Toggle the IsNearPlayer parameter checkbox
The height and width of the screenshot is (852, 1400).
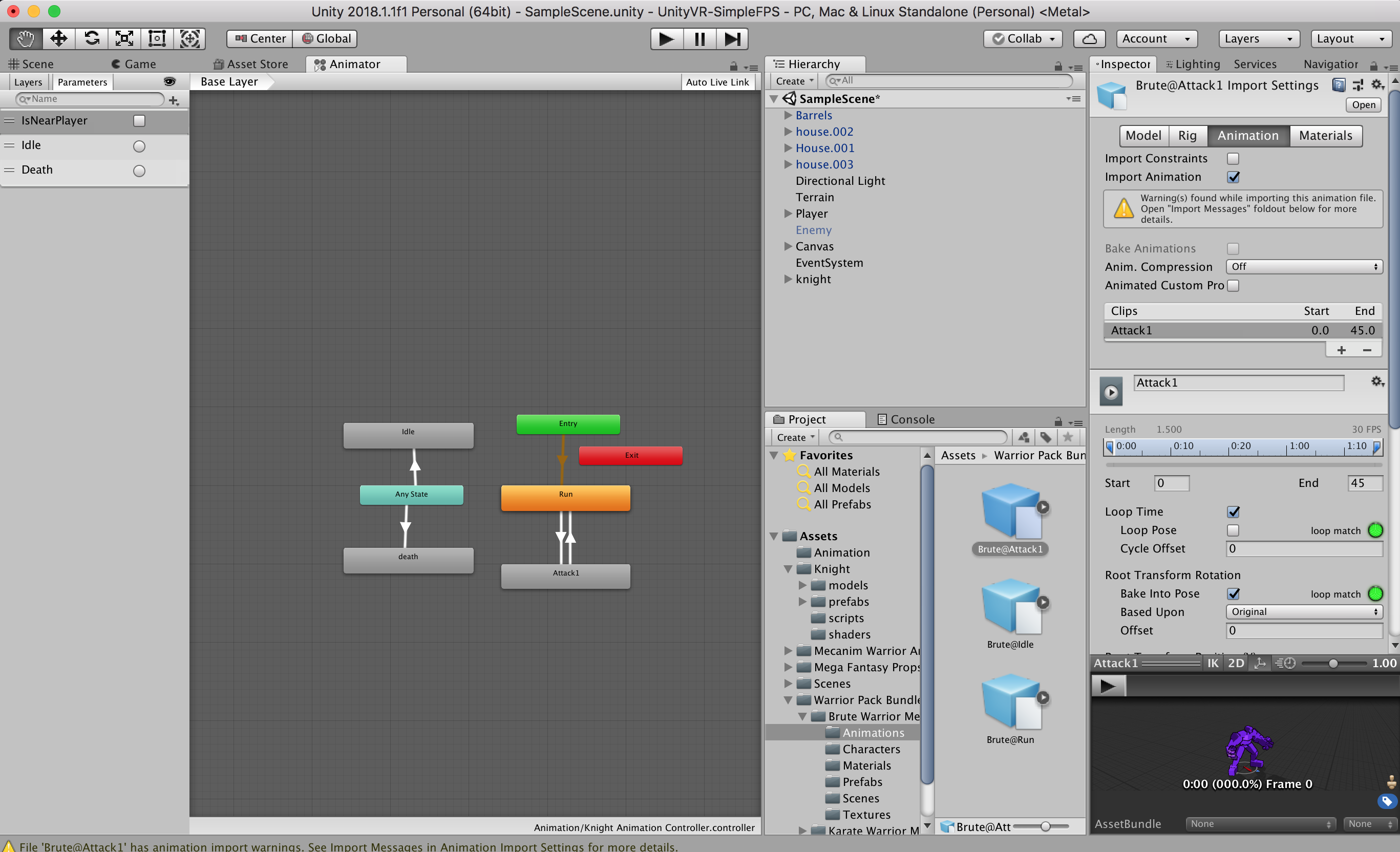pos(139,120)
